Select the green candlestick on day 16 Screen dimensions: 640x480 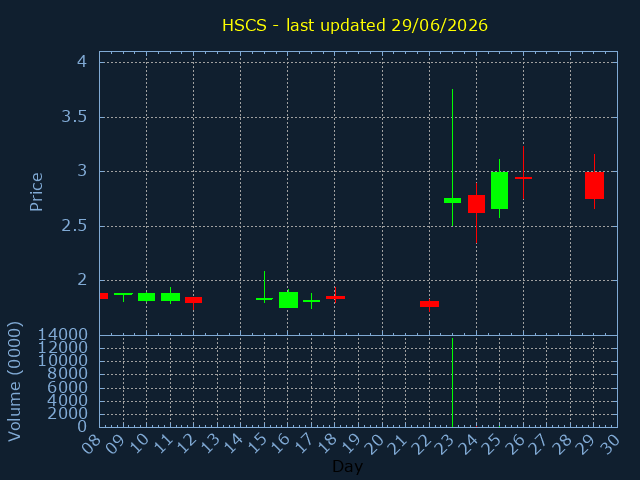click(288, 300)
